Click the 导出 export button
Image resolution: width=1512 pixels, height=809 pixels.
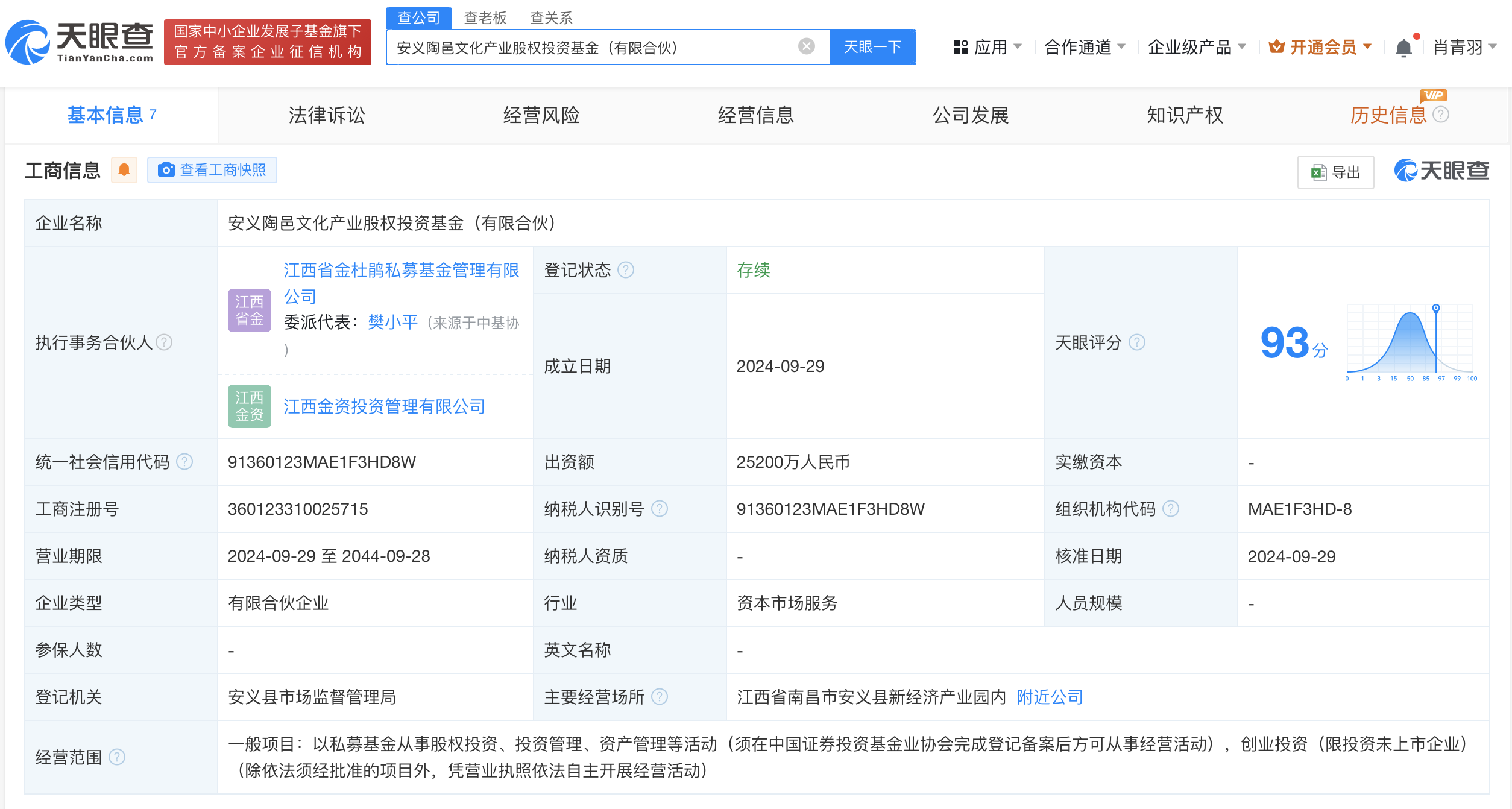click(x=1335, y=172)
